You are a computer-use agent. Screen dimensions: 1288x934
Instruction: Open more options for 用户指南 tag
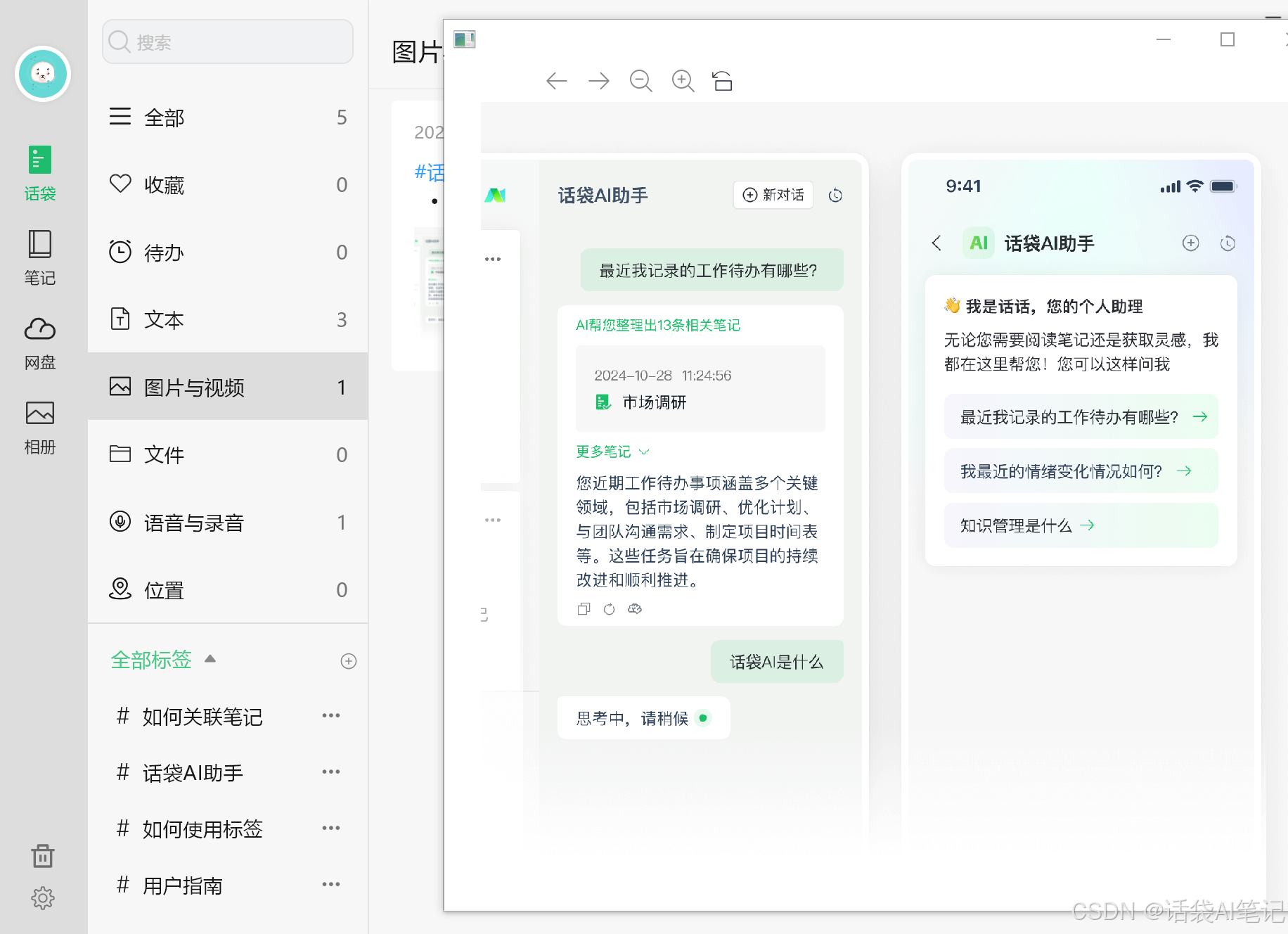click(331, 884)
